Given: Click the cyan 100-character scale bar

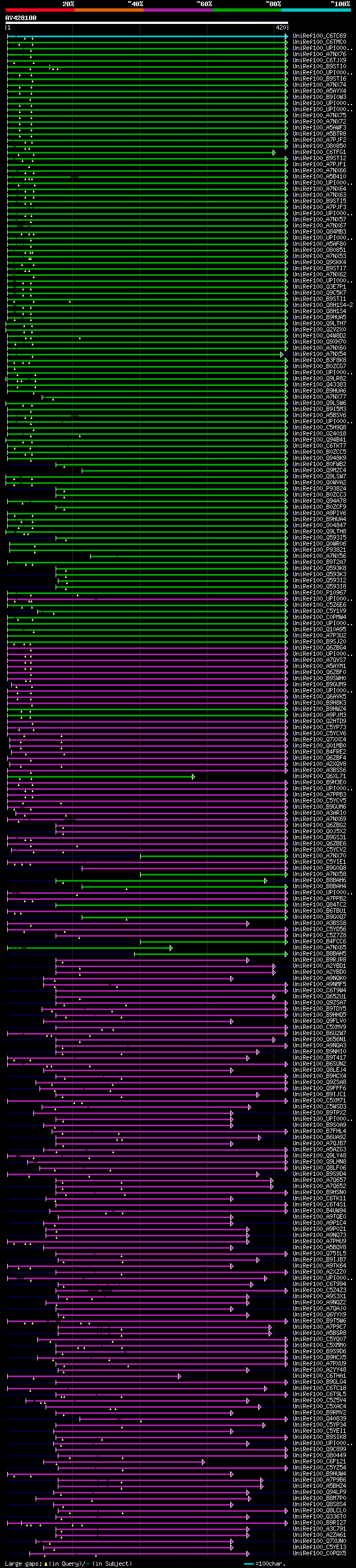Looking at the screenshot, I should click(x=248, y=1564).
